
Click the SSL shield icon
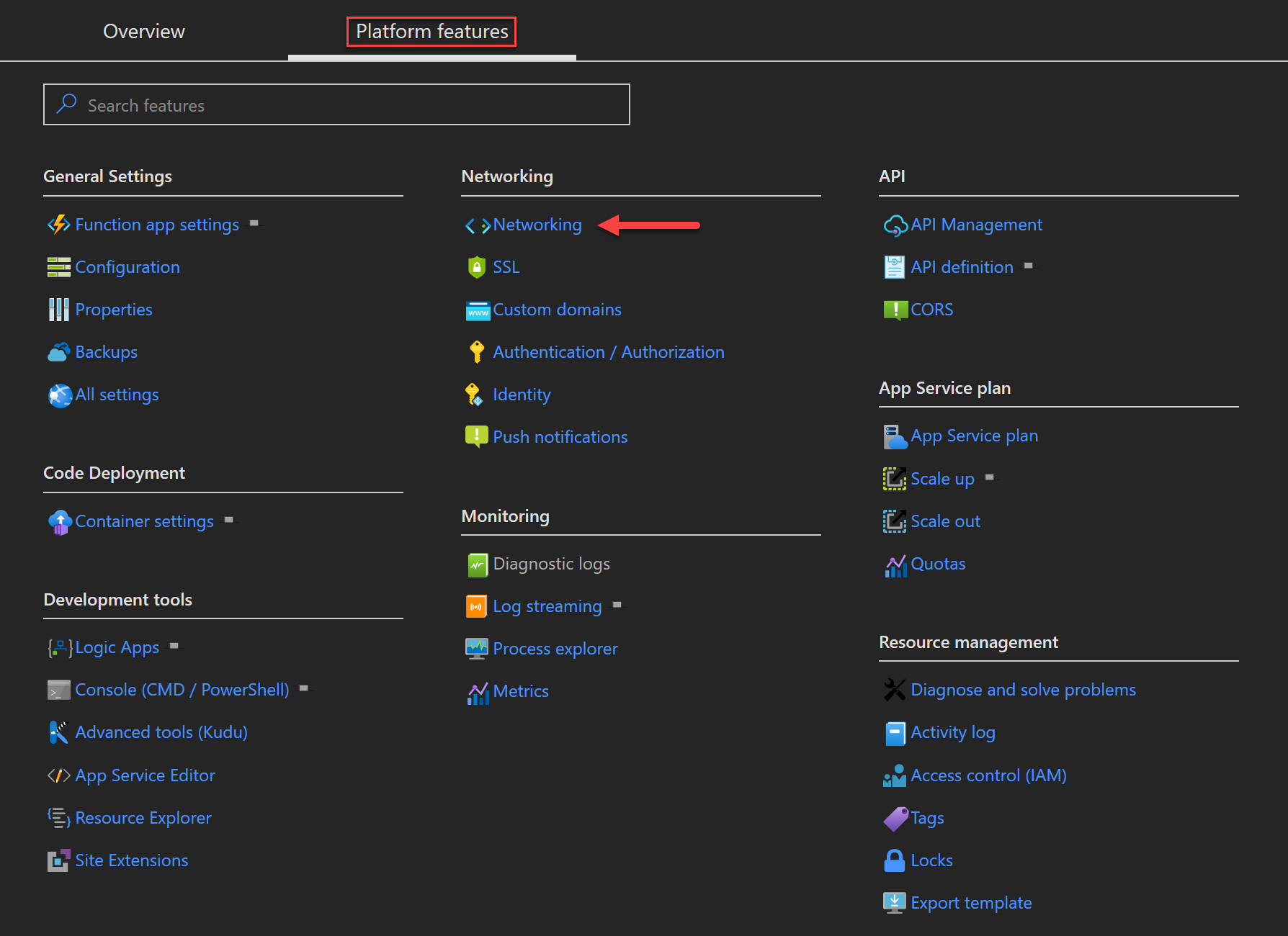click(477, 267)
